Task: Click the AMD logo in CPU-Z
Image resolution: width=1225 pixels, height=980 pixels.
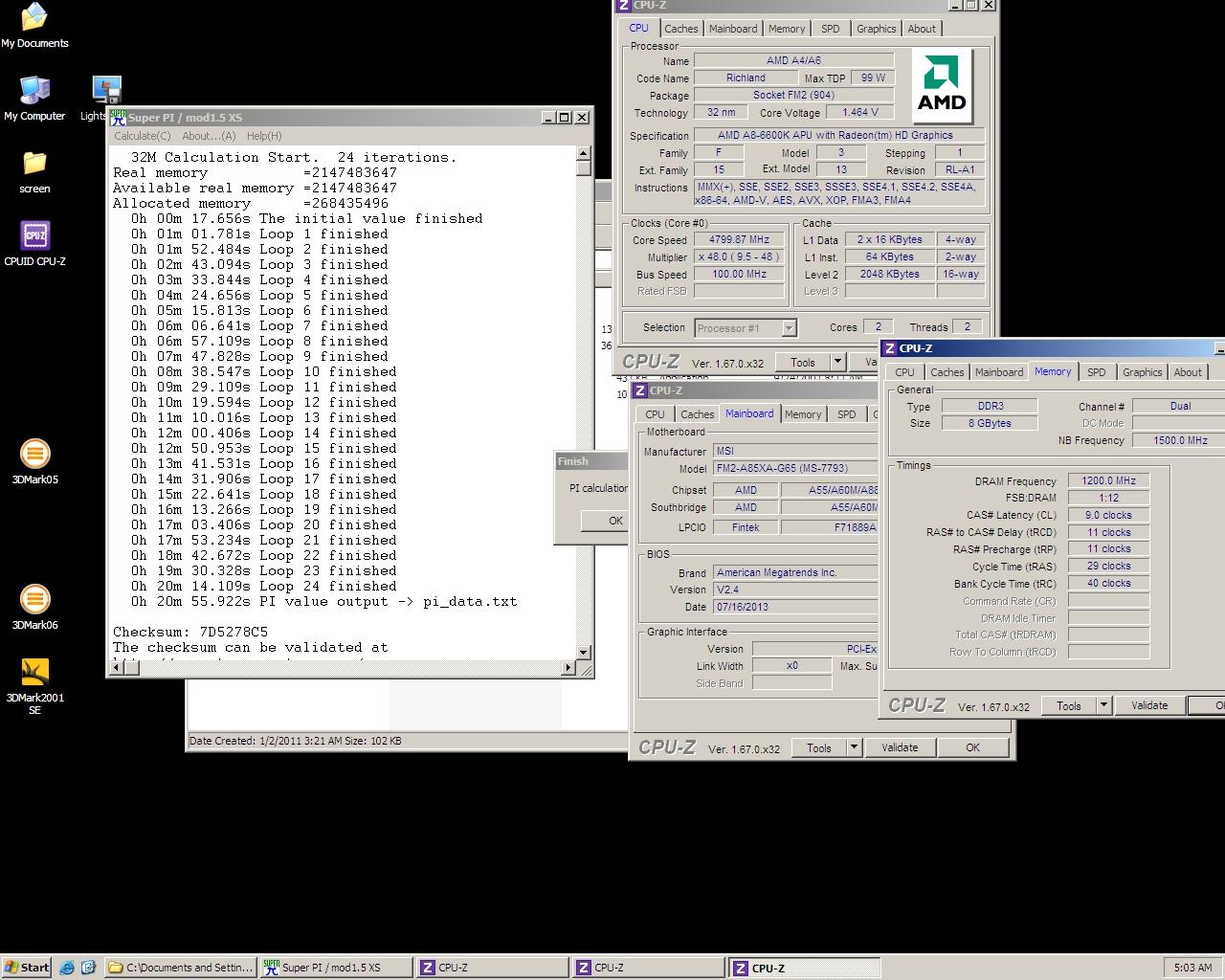Action: [942, 87]
